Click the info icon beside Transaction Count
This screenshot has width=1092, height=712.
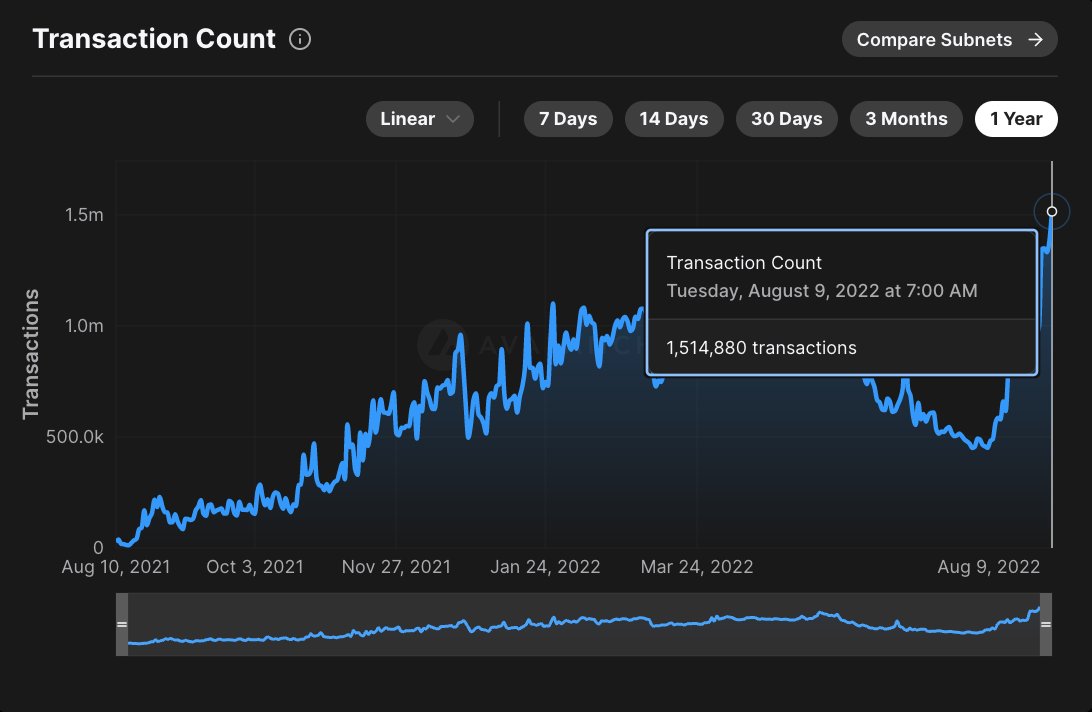[299, 39]
